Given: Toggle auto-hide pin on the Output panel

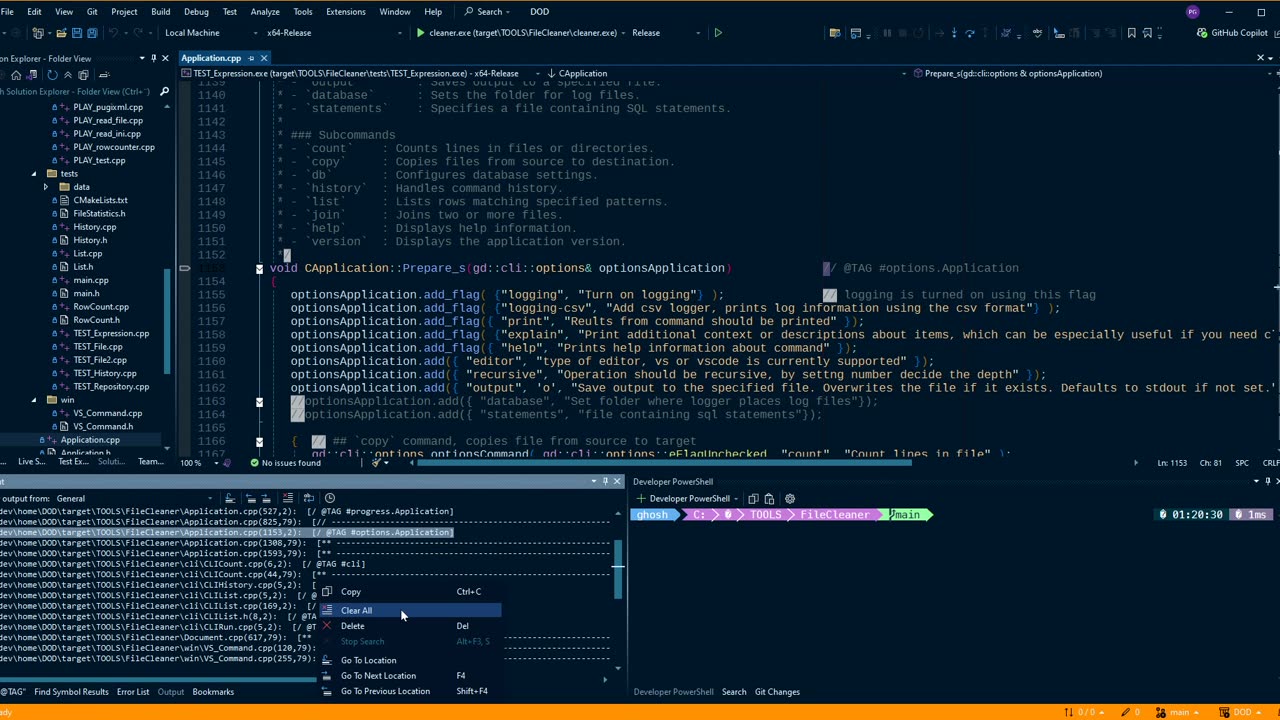Looking at the screenshot, I should click(x=605, y=481).
